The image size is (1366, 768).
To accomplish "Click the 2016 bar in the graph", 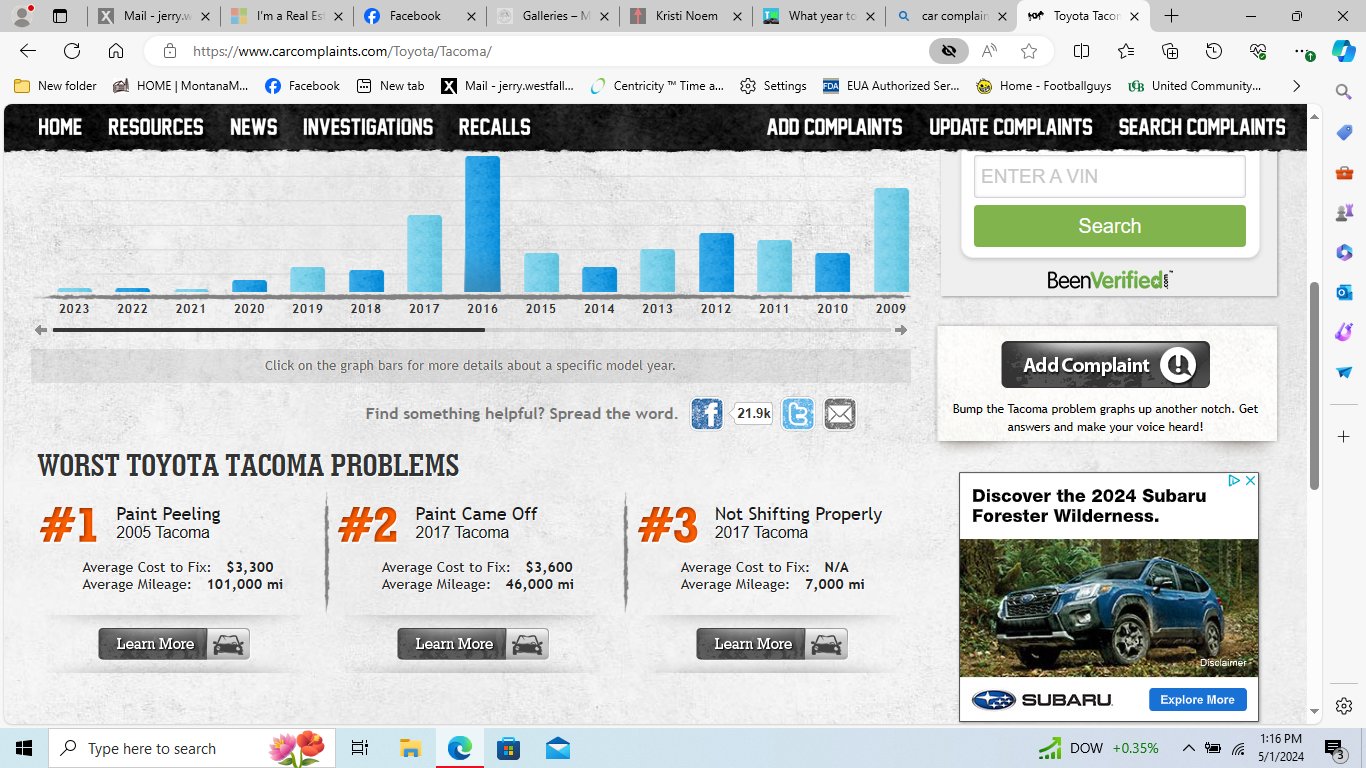I will [x=483, y=224].
